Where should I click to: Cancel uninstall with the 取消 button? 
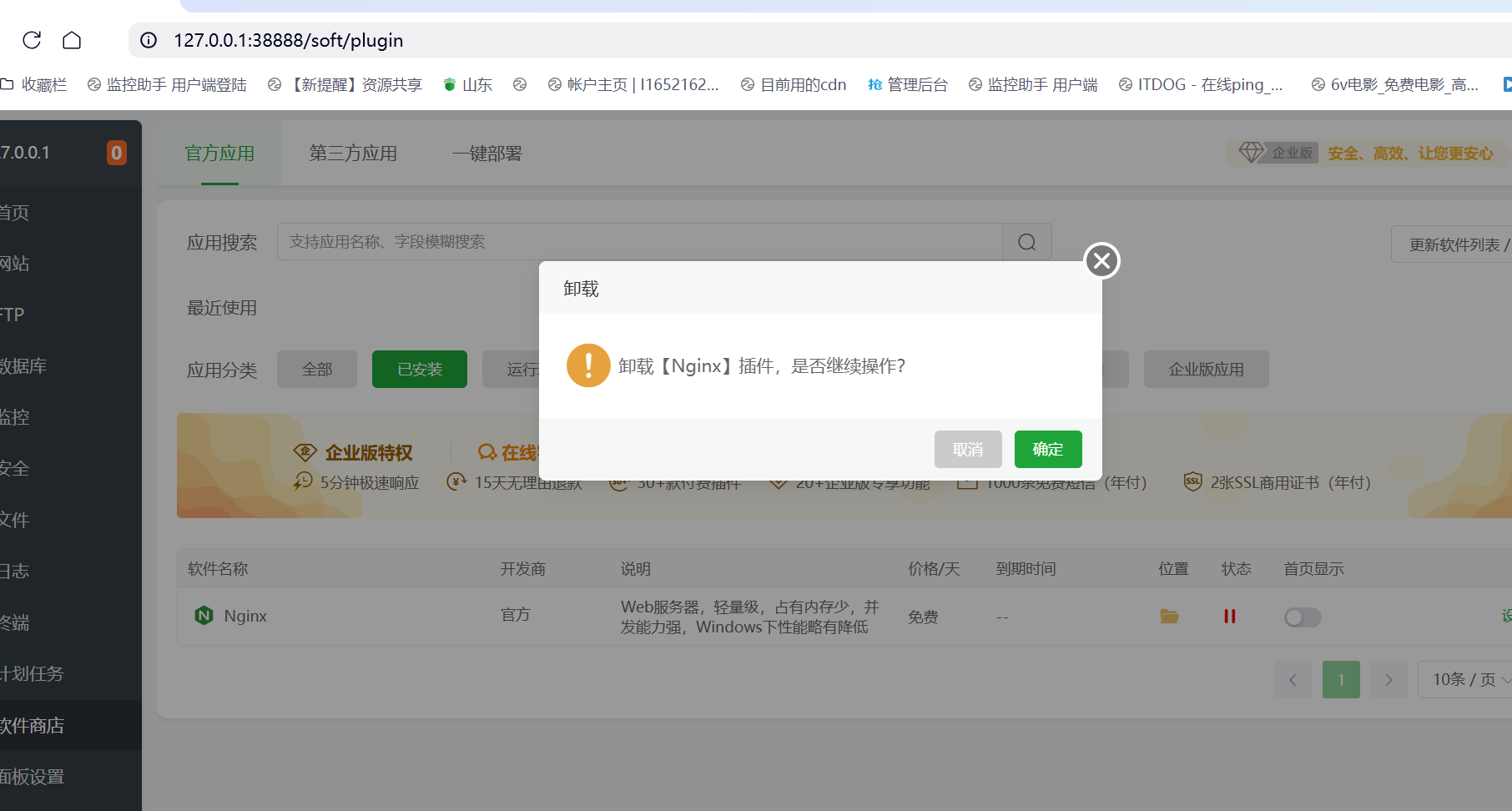pyautogui.click(x=968, y=450)
